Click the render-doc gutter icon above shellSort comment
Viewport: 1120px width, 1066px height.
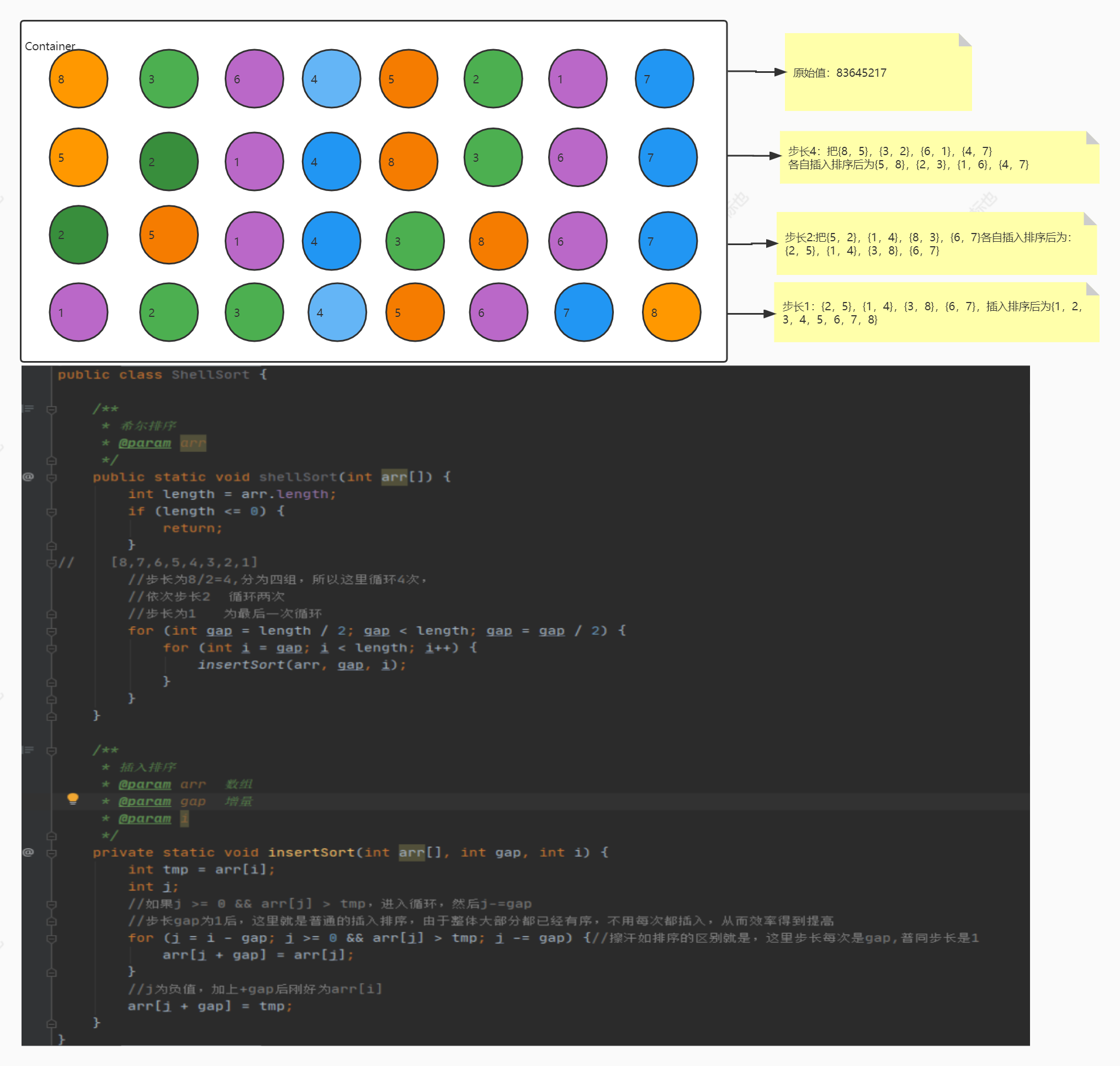(28, 409)
